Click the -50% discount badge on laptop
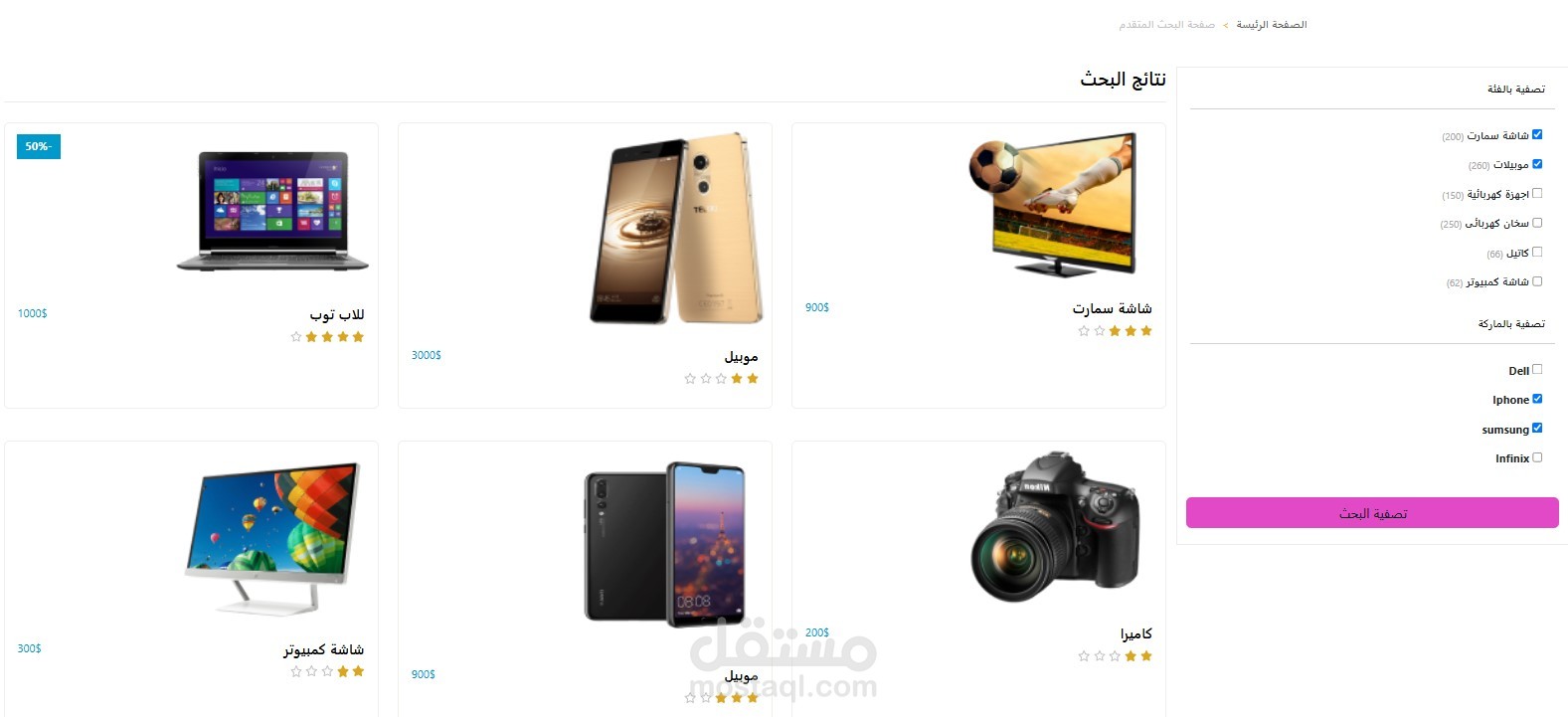Screen dimensions: 1568x717 (39, 146)
